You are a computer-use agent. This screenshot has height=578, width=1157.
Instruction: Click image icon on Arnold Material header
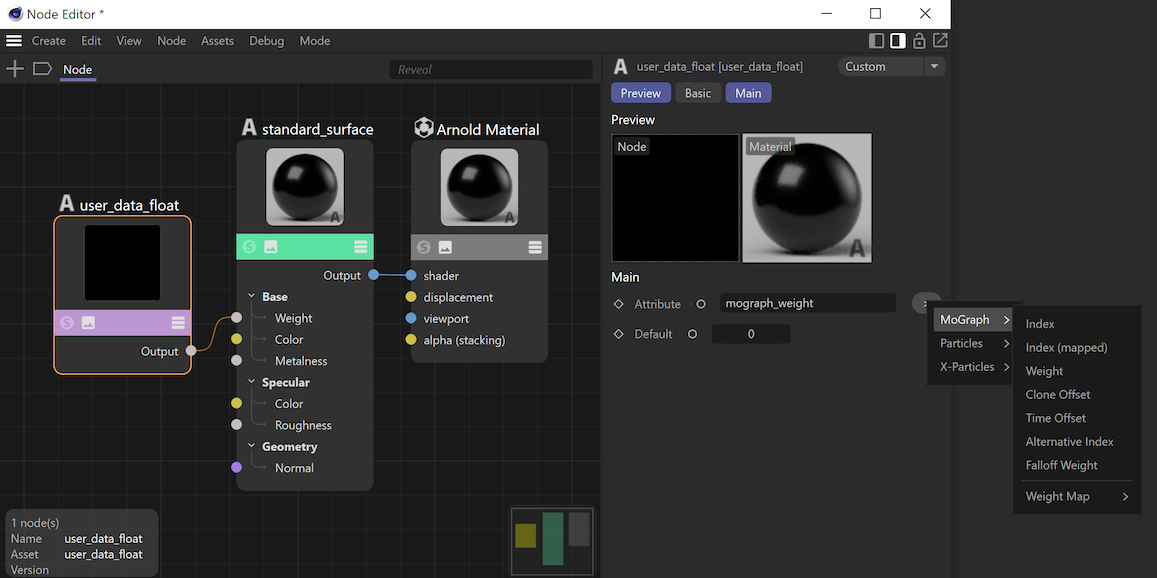click(x=445, y=247)
